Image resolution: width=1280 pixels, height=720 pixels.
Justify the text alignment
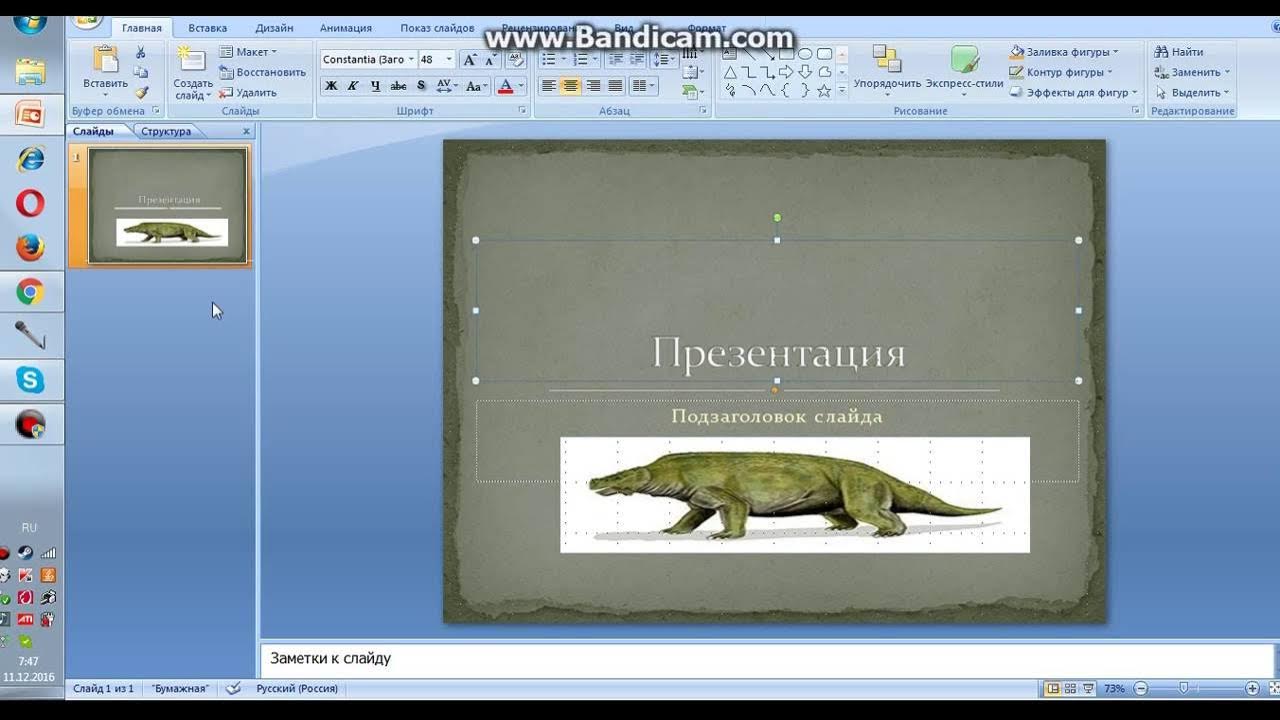pos(616,86)
